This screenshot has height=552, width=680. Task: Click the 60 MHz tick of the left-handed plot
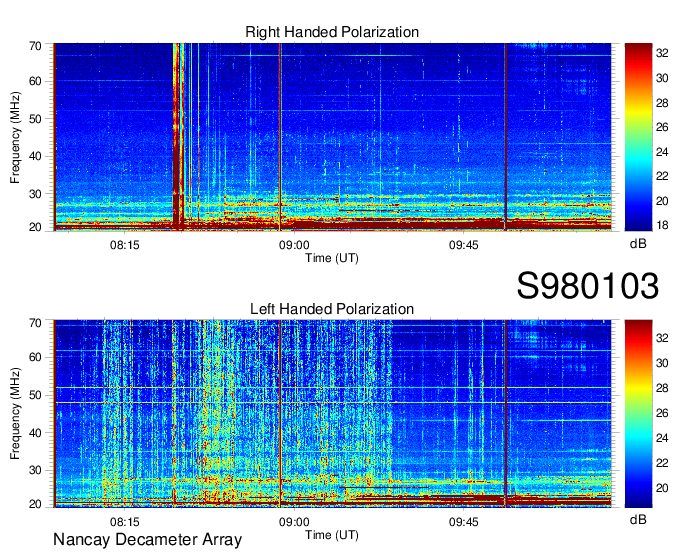[x=35, y=357]
